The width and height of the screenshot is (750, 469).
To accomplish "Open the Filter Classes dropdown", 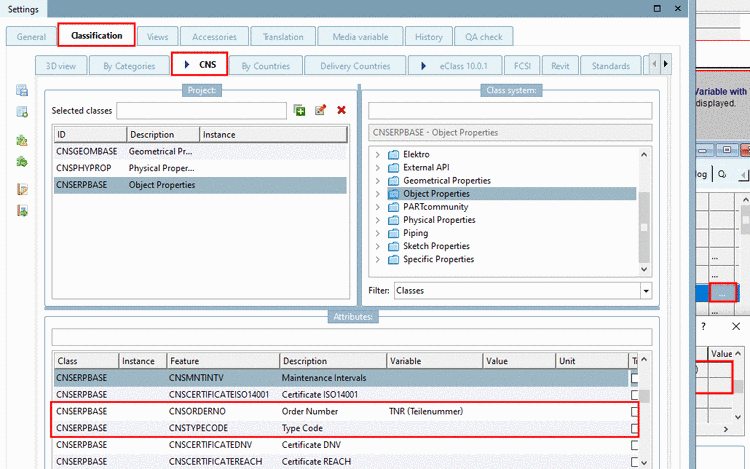I will [646, 291].
